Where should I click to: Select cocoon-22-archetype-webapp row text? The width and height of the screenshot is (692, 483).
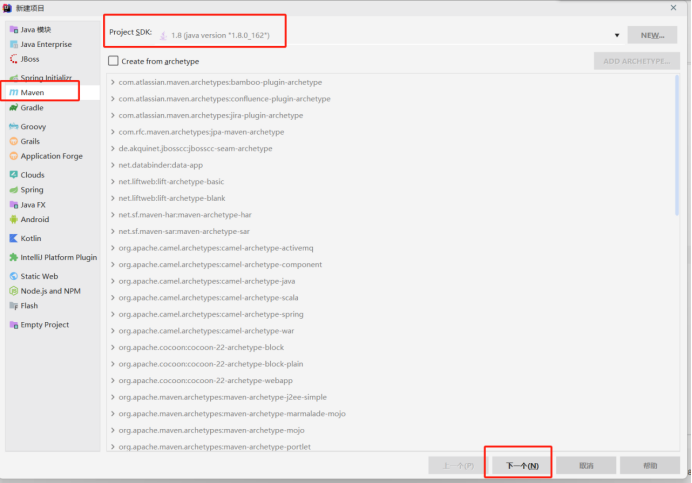click(x=205, y=381)
